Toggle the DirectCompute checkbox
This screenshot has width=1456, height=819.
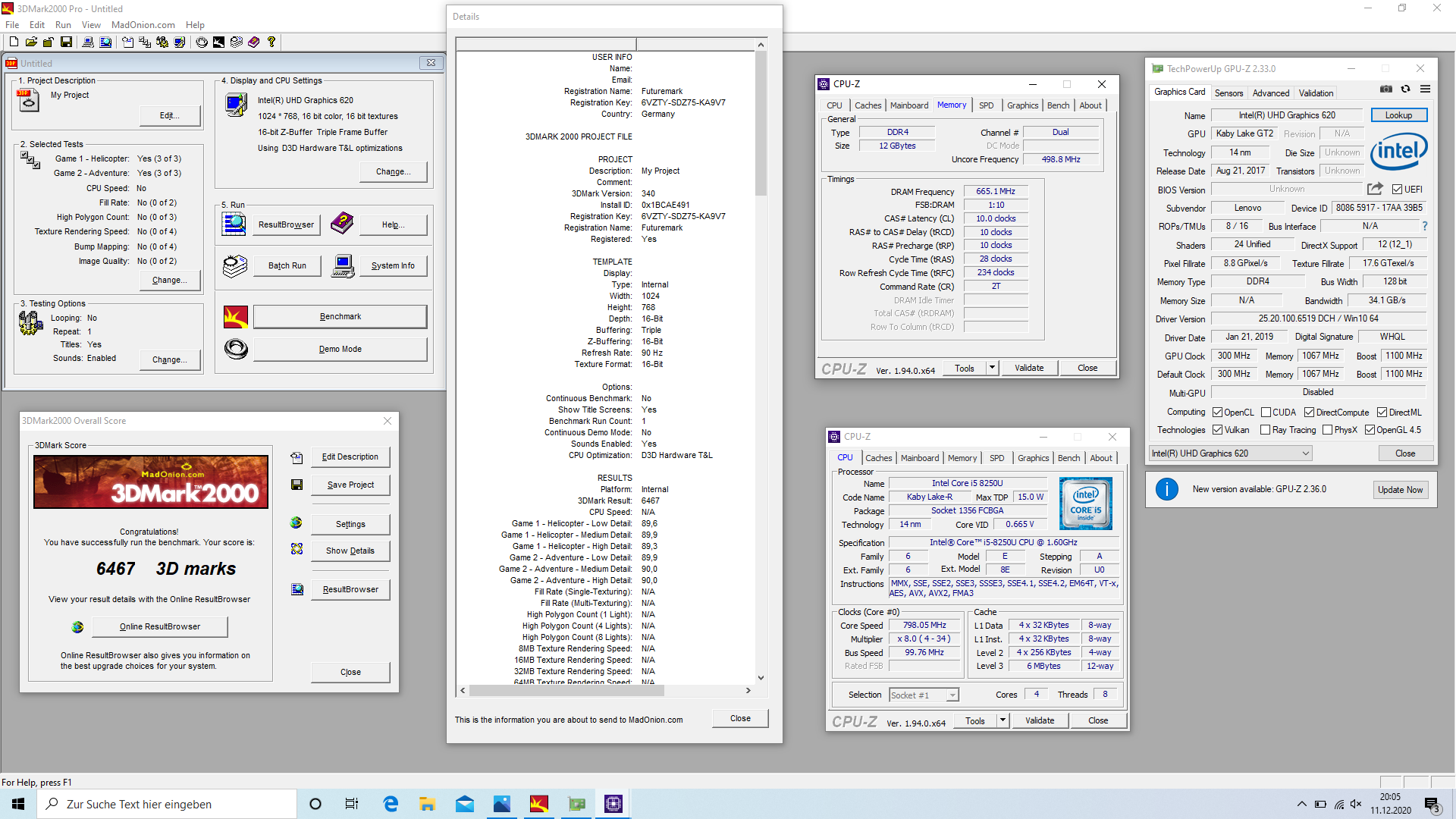tap(1309, 413)
